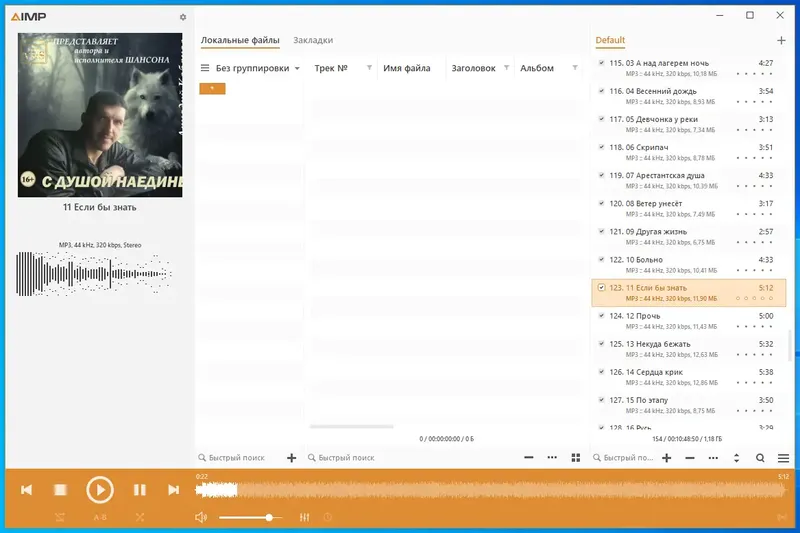The width and height of the screenshot is (800, 533).
Task: Adjust the volume slider
Action: (x=251, y=518)
